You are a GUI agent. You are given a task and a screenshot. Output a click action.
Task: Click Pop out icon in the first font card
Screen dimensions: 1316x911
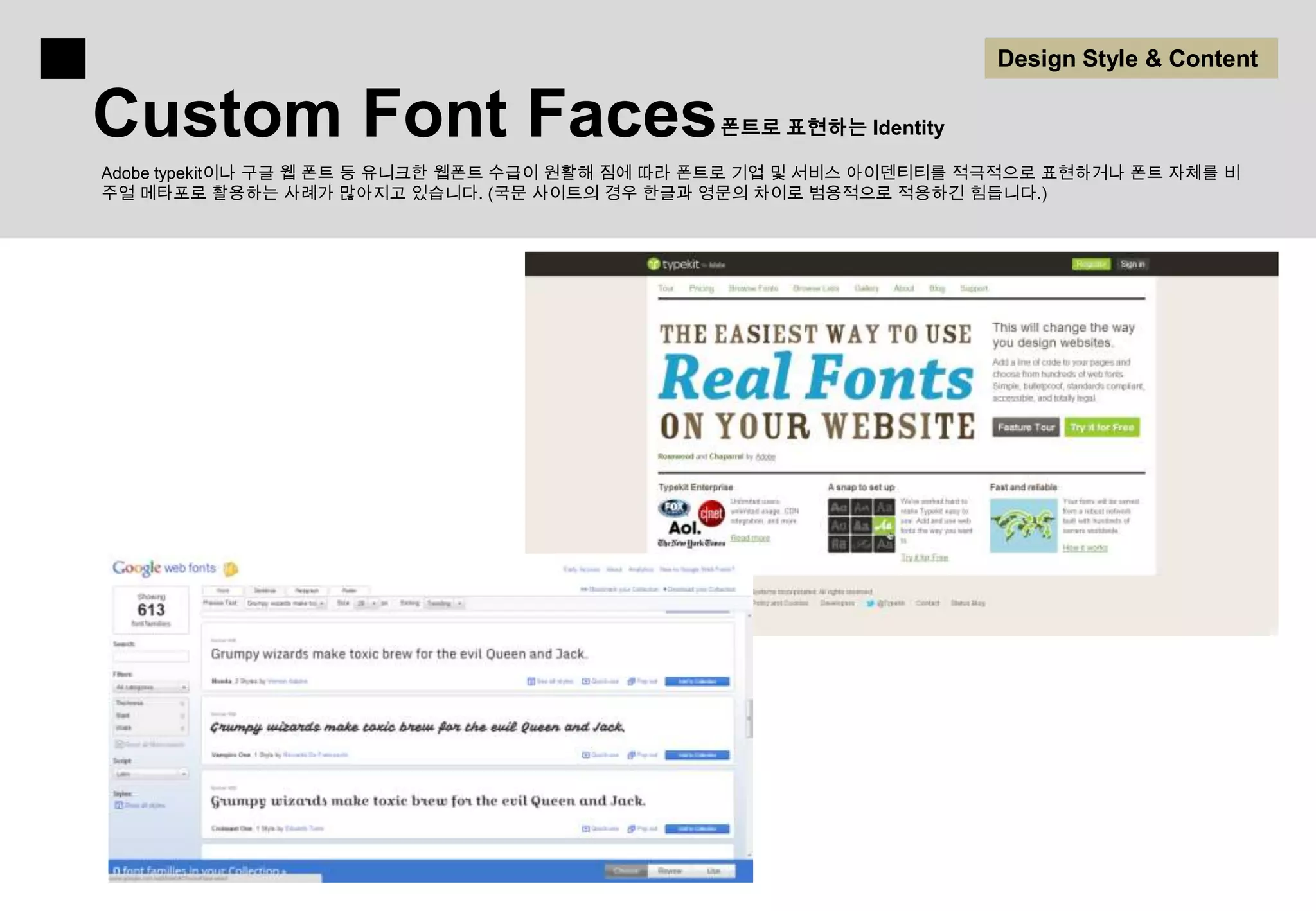631,682
